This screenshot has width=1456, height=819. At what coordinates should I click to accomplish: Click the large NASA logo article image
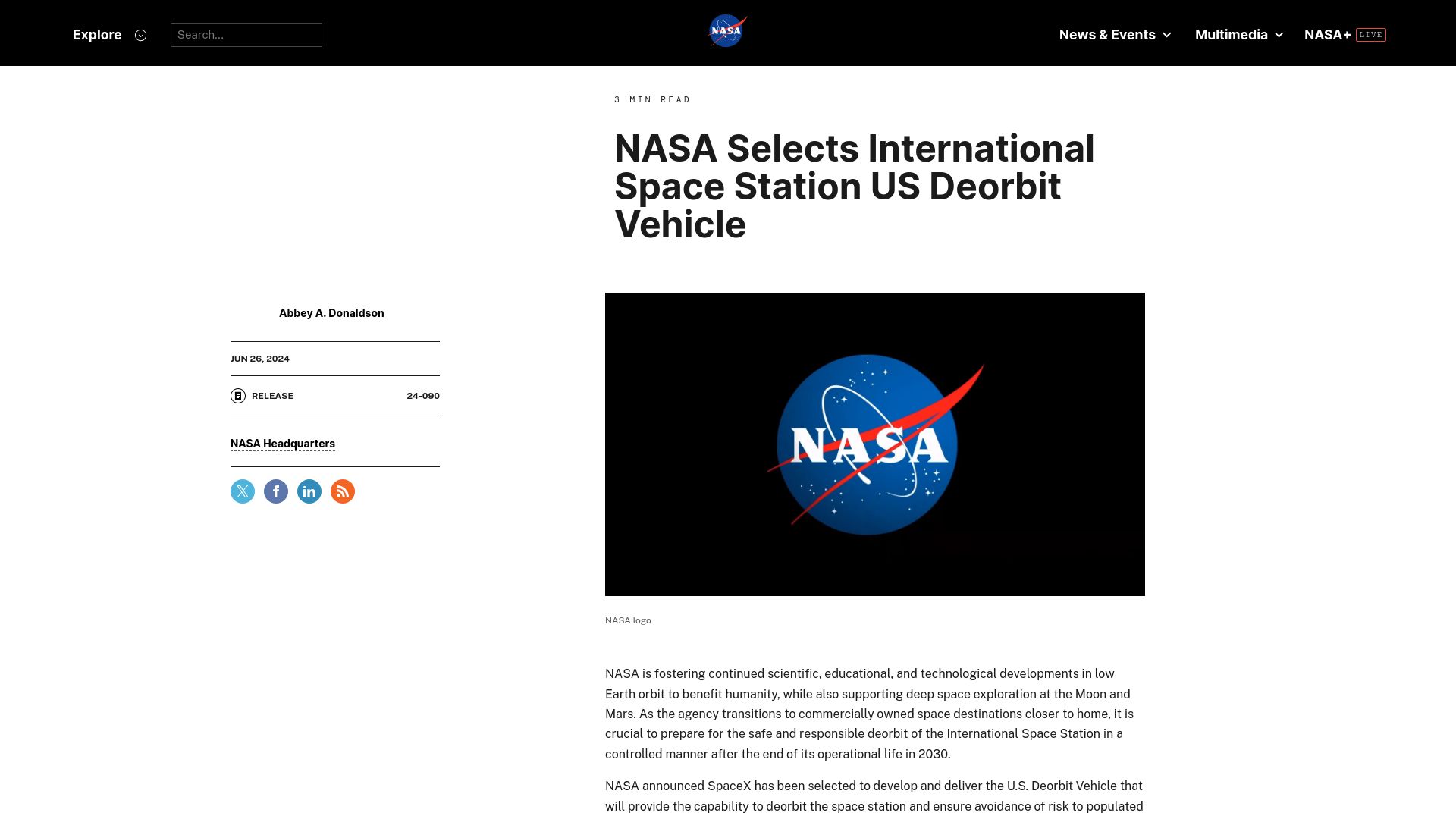(x=875, y=444)
